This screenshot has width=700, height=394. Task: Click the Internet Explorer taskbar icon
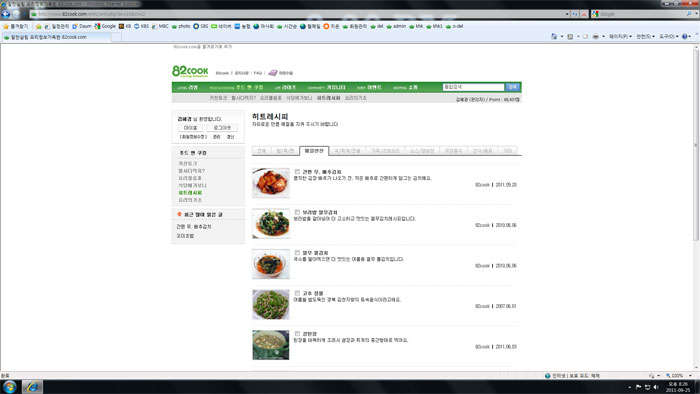click(x=32, y=386)
